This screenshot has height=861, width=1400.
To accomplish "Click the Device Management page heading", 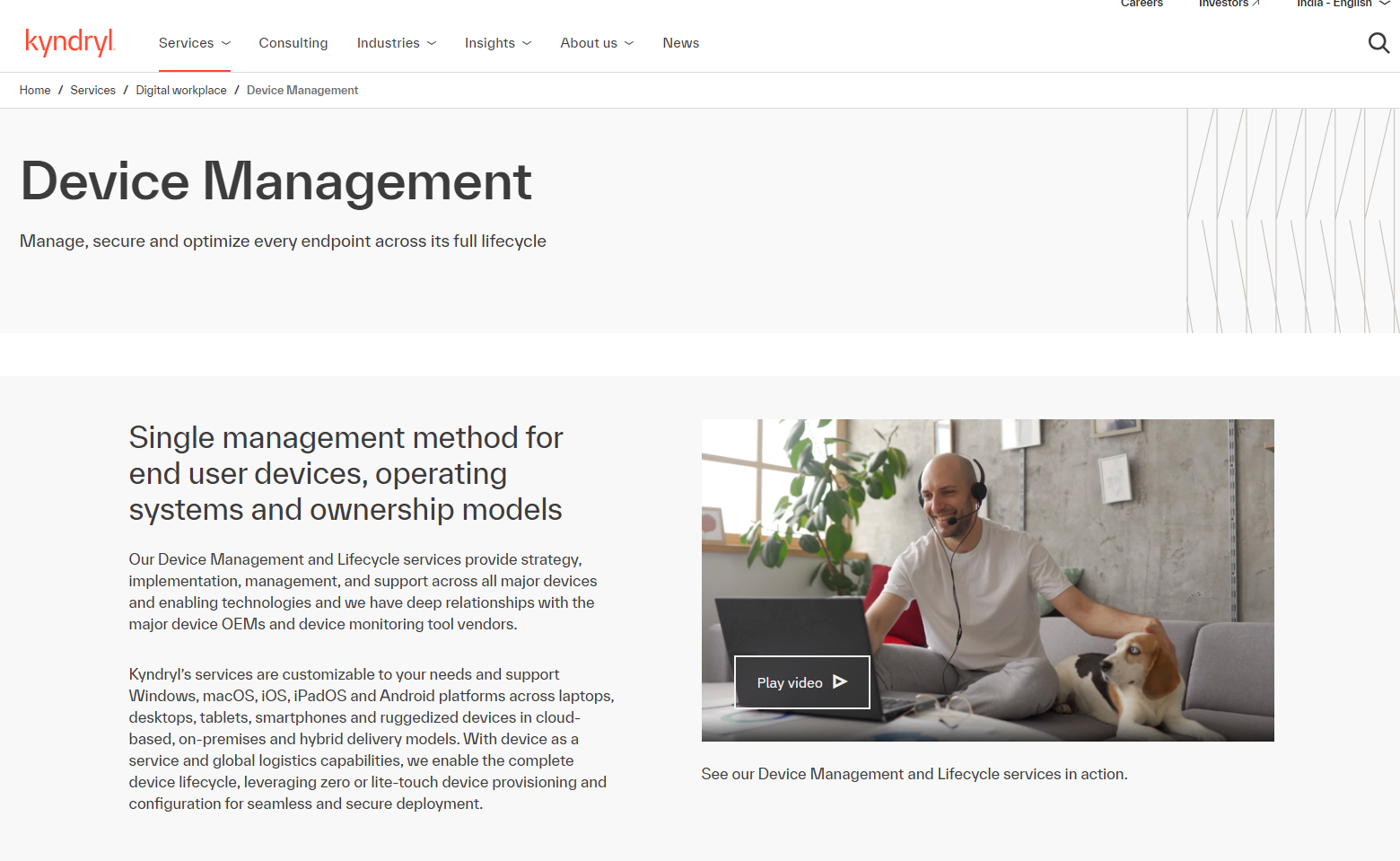I will (276, 181).
